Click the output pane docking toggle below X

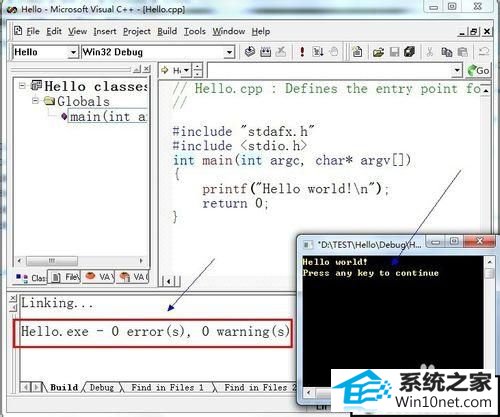point(13,308)
